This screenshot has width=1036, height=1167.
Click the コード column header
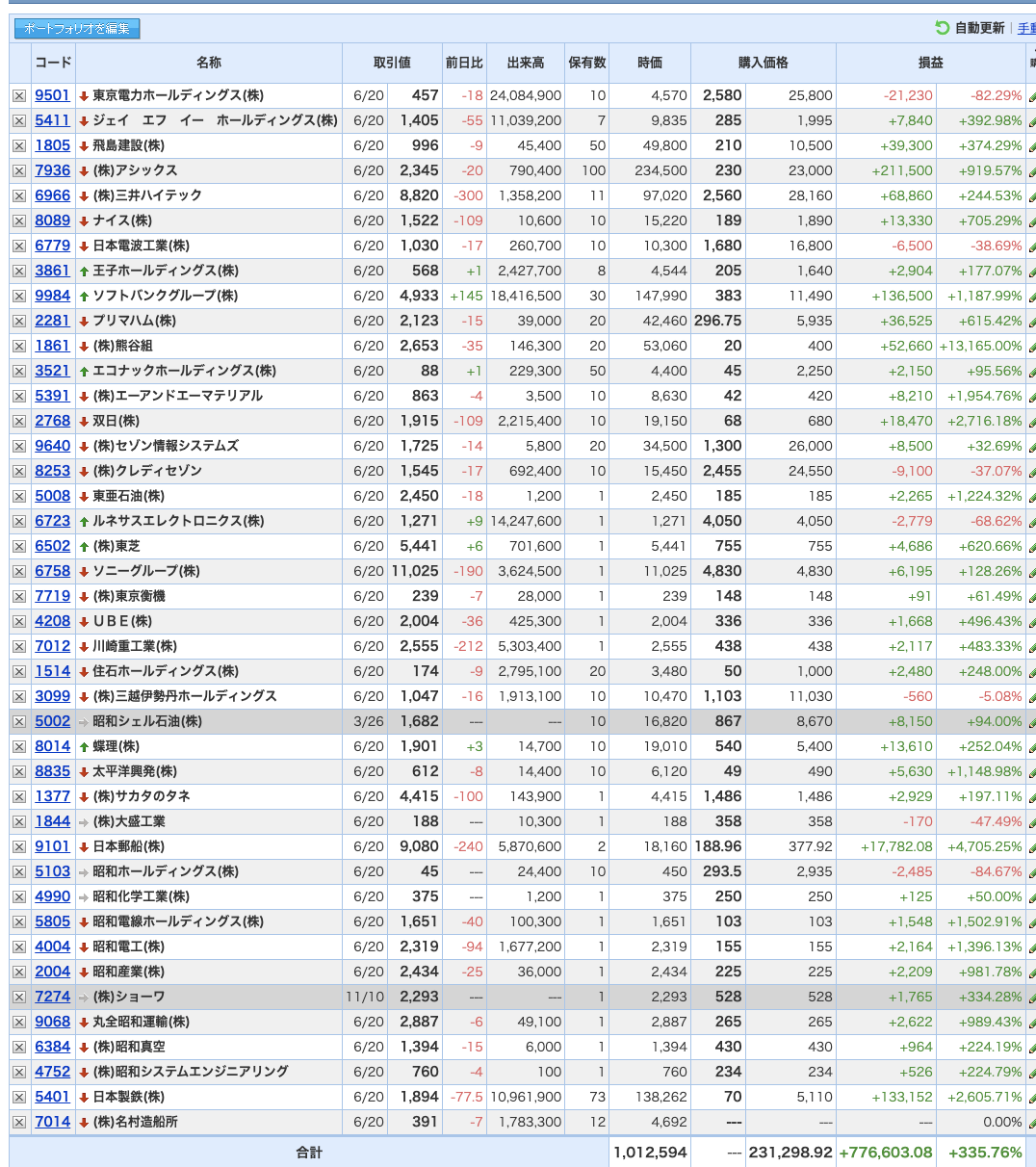[53, 63]
